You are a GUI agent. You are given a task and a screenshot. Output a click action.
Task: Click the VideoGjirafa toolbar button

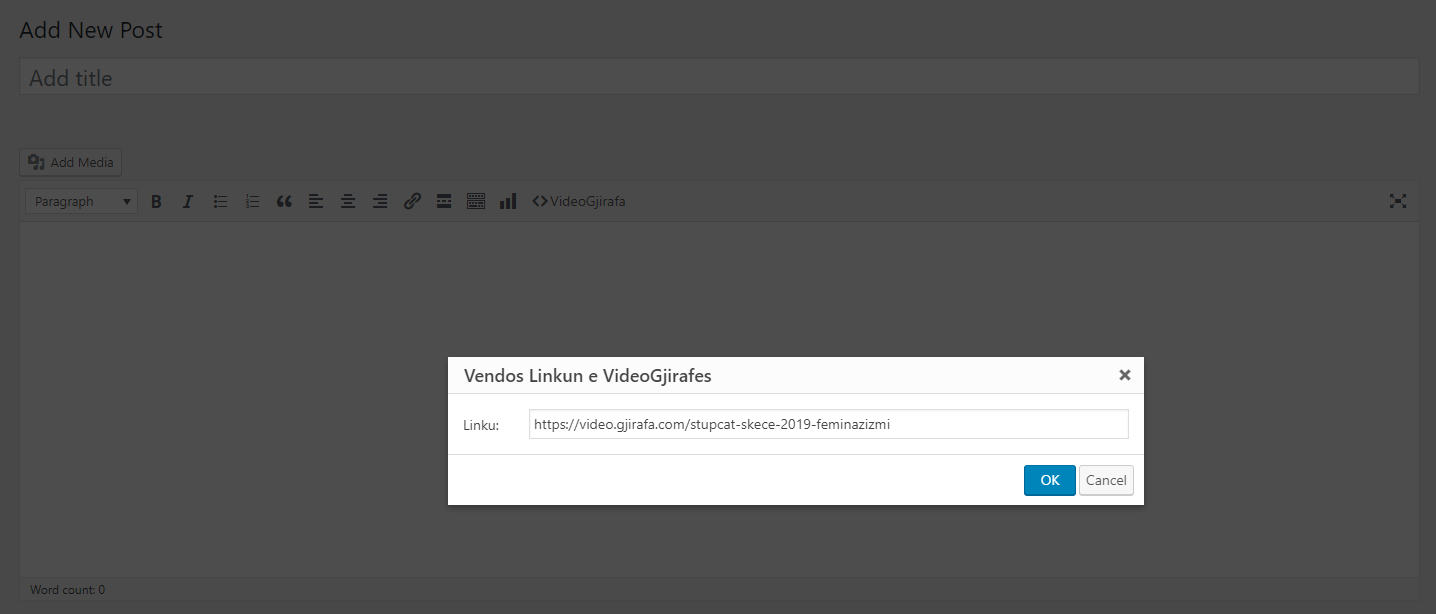click(579, 202)
